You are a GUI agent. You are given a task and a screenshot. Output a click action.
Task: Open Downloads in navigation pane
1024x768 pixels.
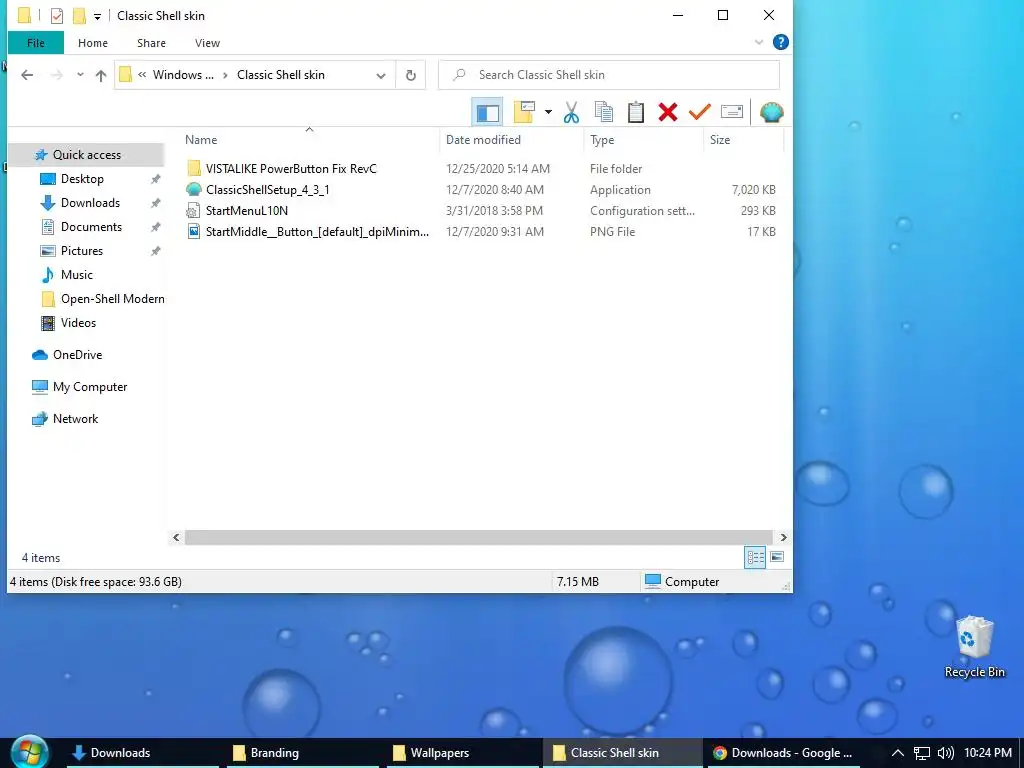pos(90,203)
